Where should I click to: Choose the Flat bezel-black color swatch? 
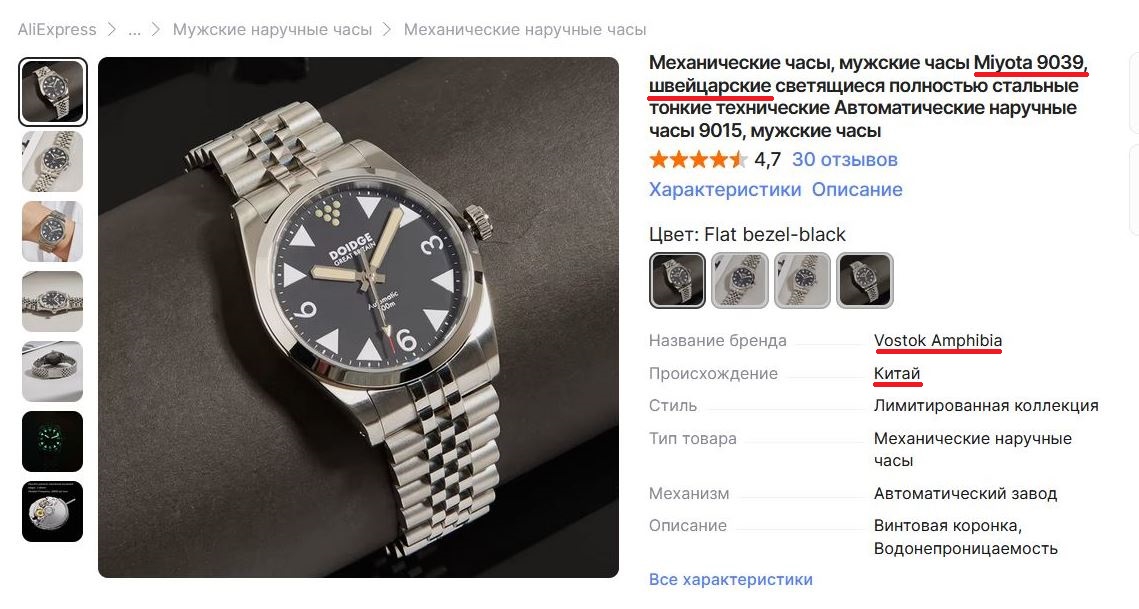point(677,281)
